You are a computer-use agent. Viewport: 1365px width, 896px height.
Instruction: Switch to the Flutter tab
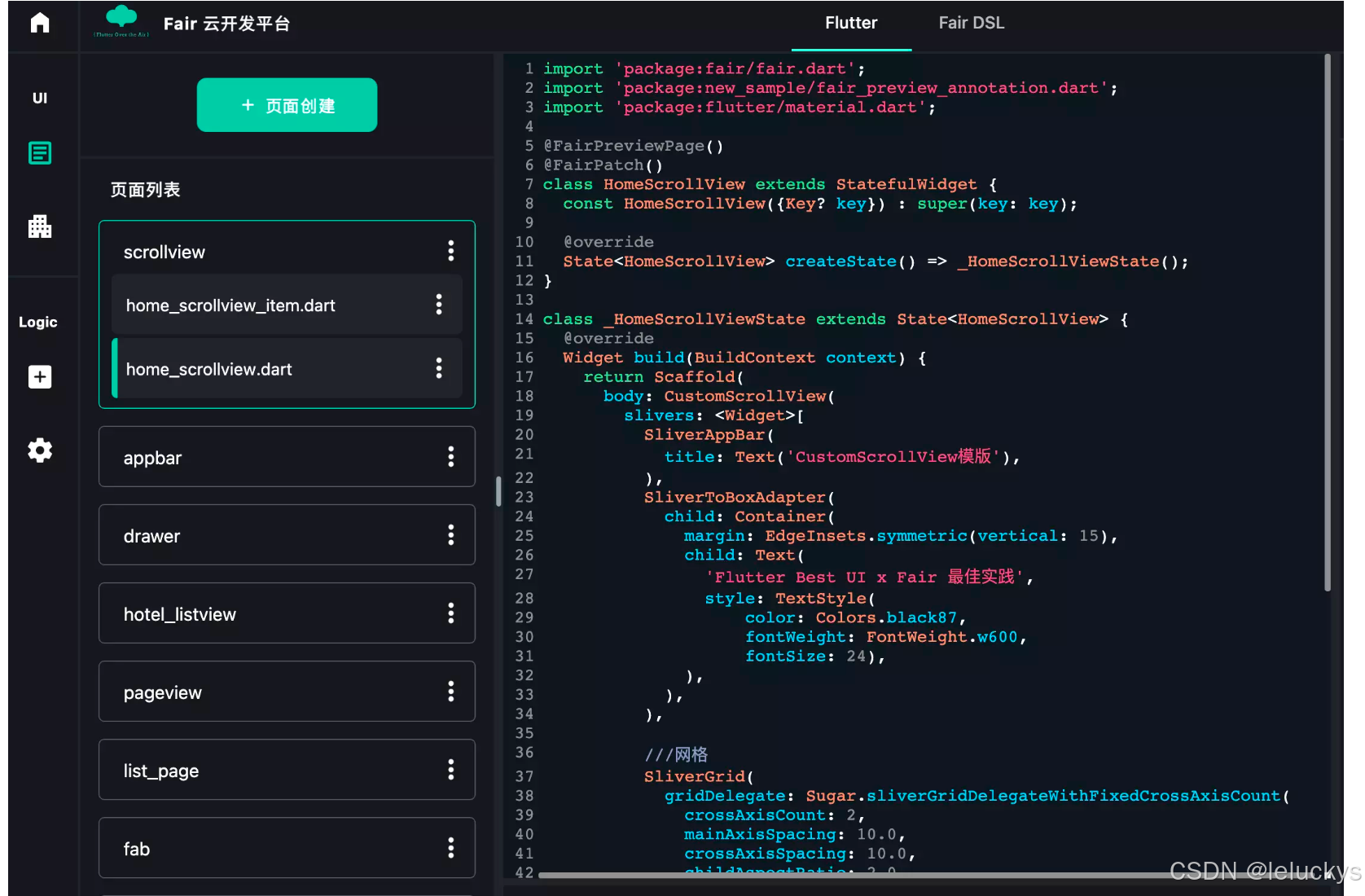[851, 23]
